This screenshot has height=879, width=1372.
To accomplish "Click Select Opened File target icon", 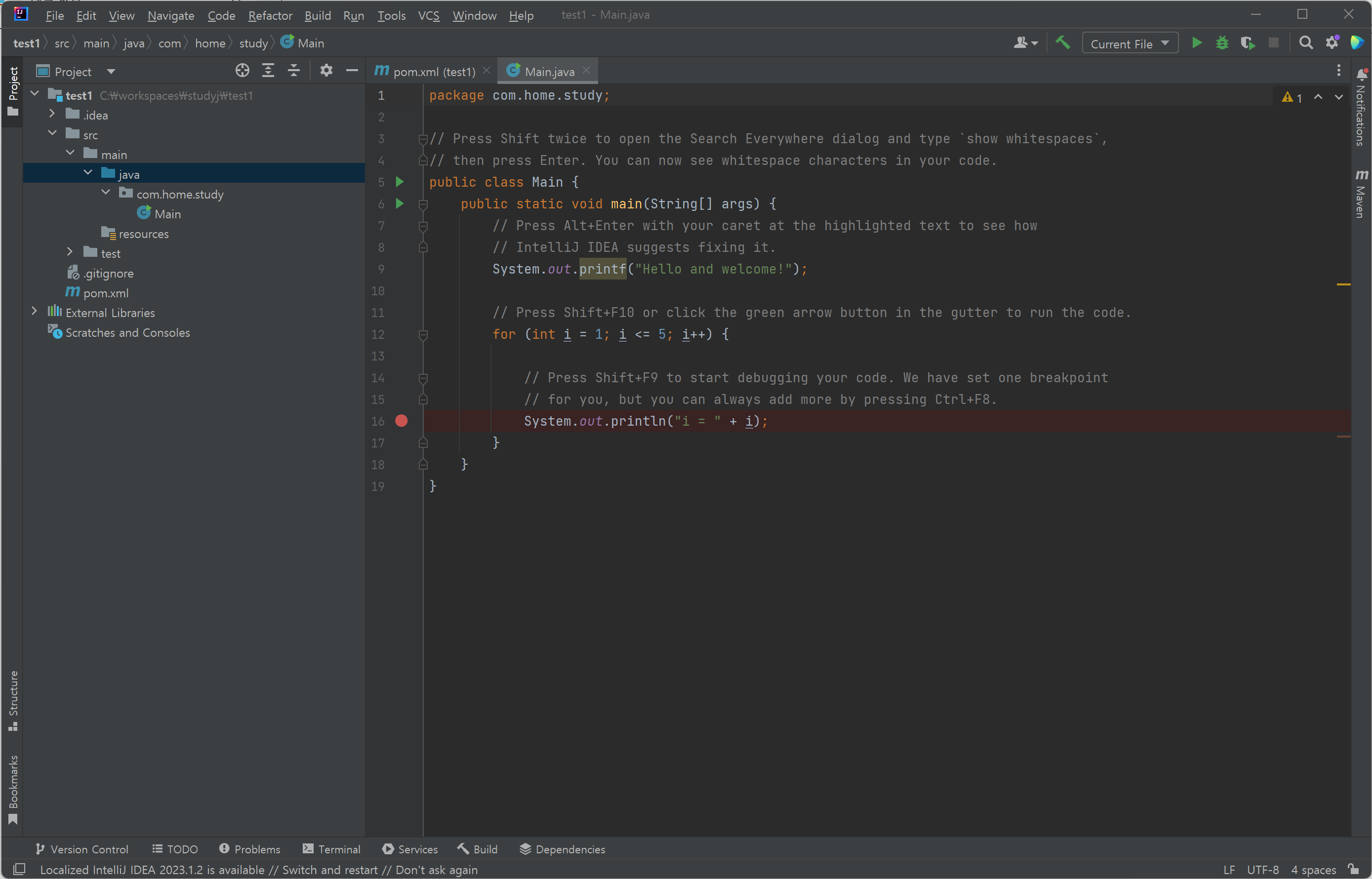I will 242,71.
